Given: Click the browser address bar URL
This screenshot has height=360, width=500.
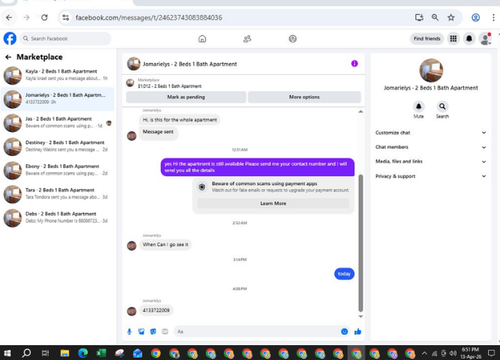Looking at the screenshot, I should coord(149,17).
